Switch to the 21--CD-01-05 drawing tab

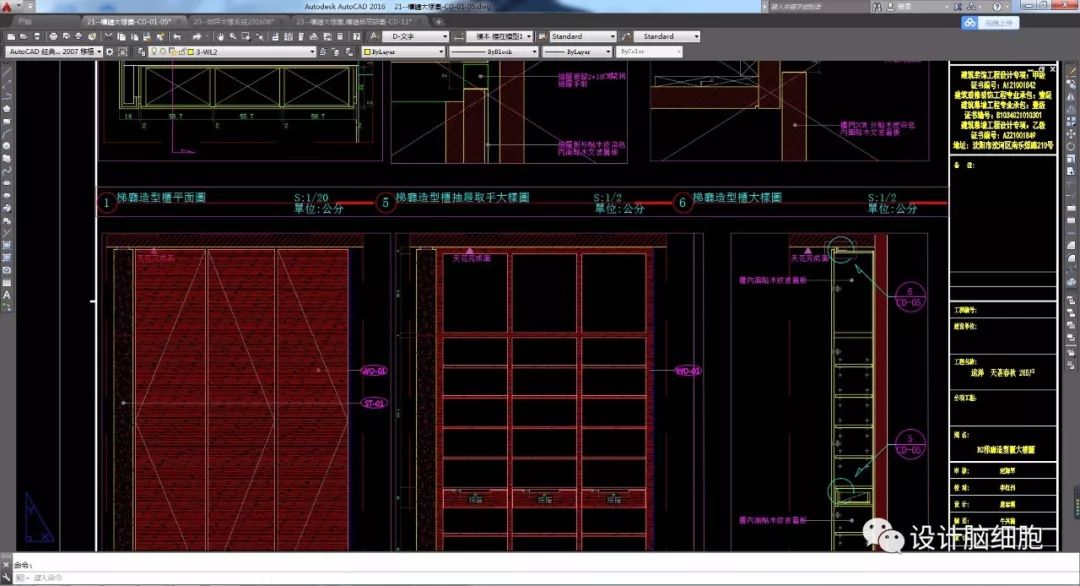pos(130,20)
